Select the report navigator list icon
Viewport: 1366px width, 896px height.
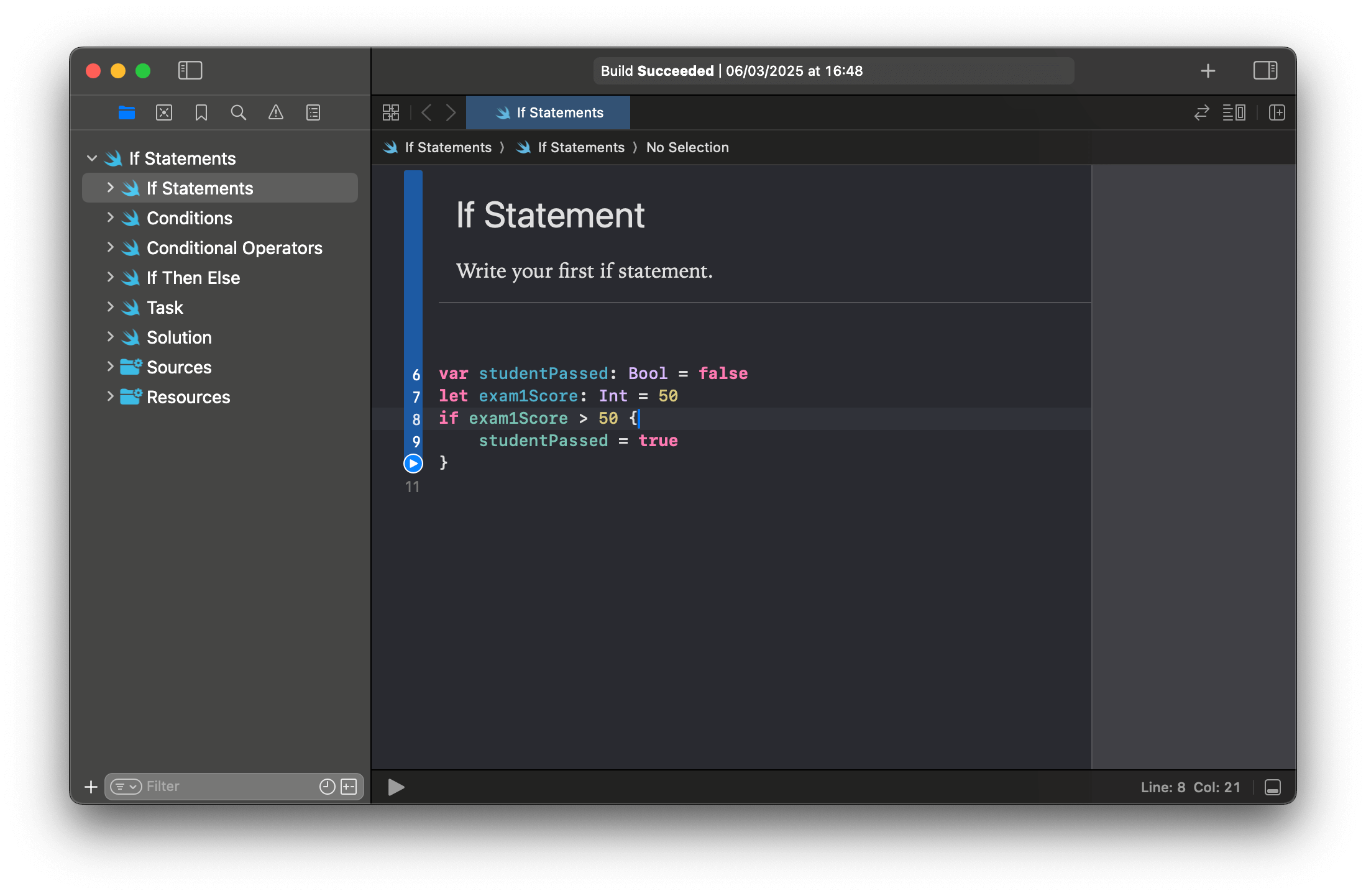pyautogui.click(x=313, y=112)
